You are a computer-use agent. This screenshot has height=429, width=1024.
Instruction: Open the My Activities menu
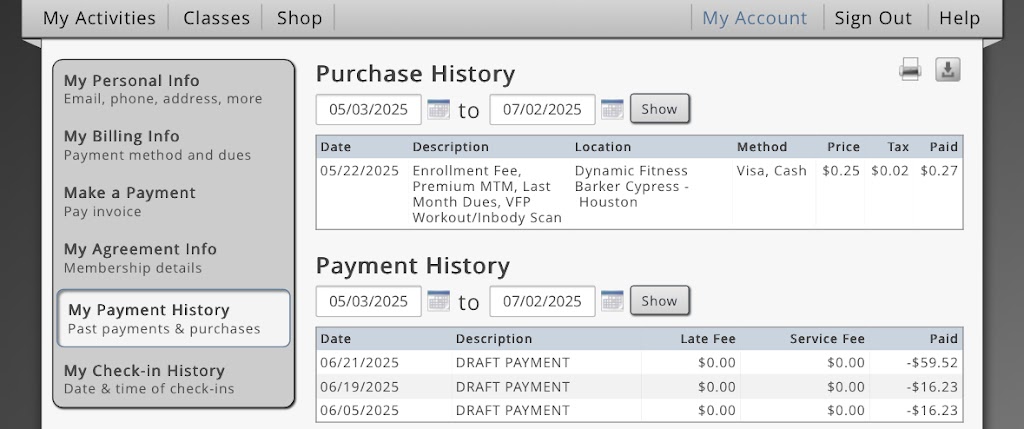[99, 18]
